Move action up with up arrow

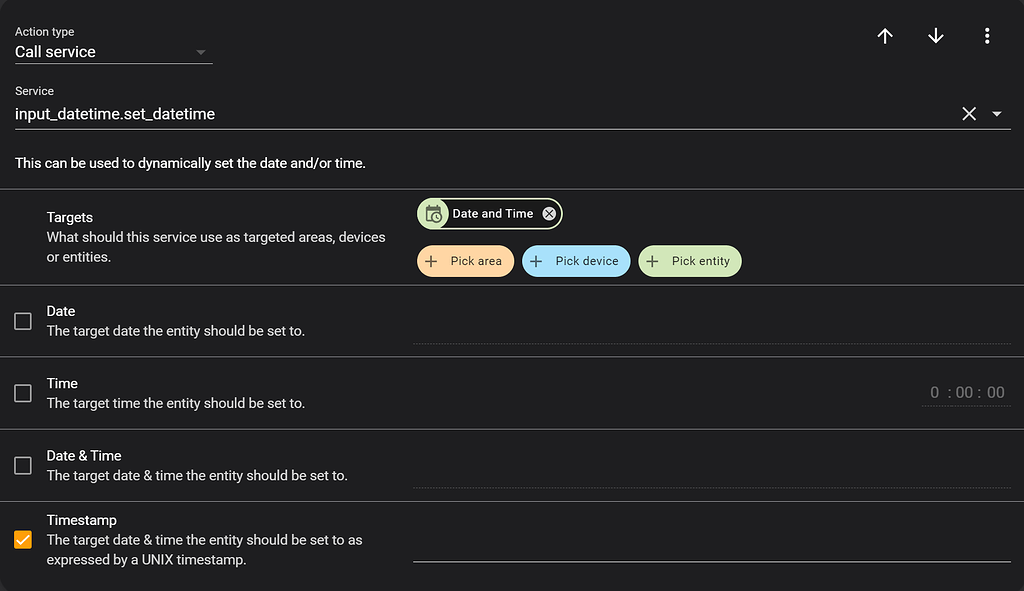point(885,36)
